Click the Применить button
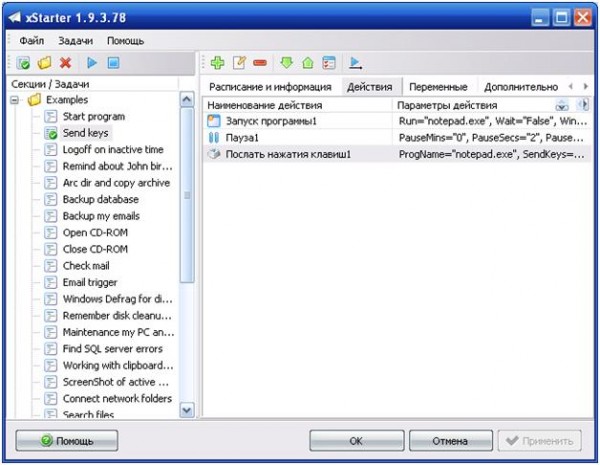Image resolution: width=600 pixels, height=465 pixels. (540, 441)
